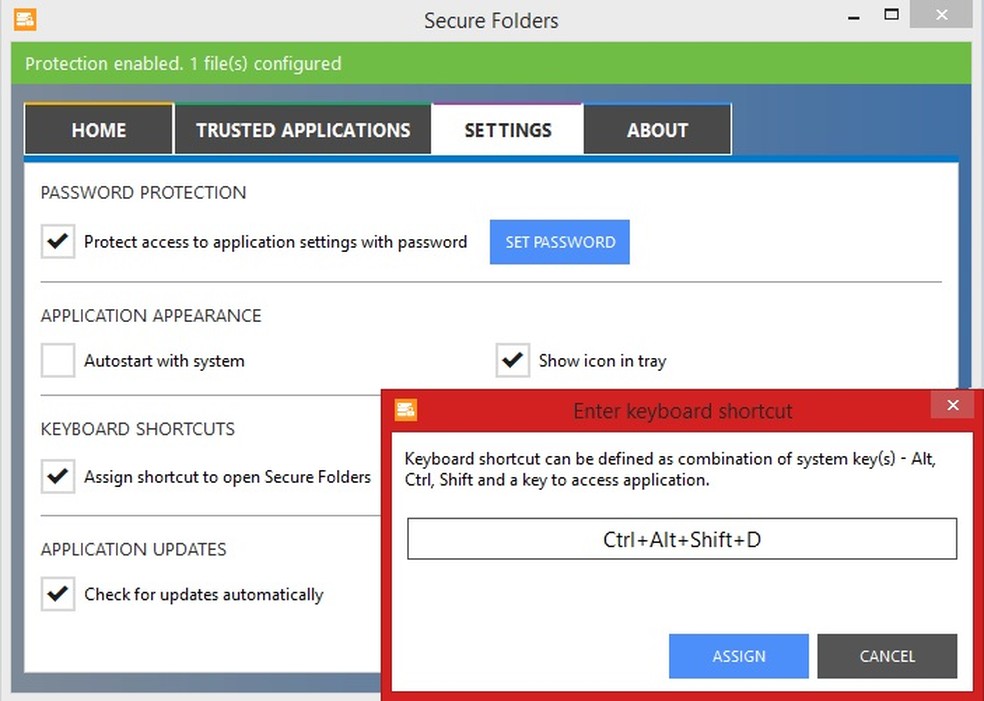
Task: Switch to the Home tab
Action: pyautogui.click(x=99, y=130)
